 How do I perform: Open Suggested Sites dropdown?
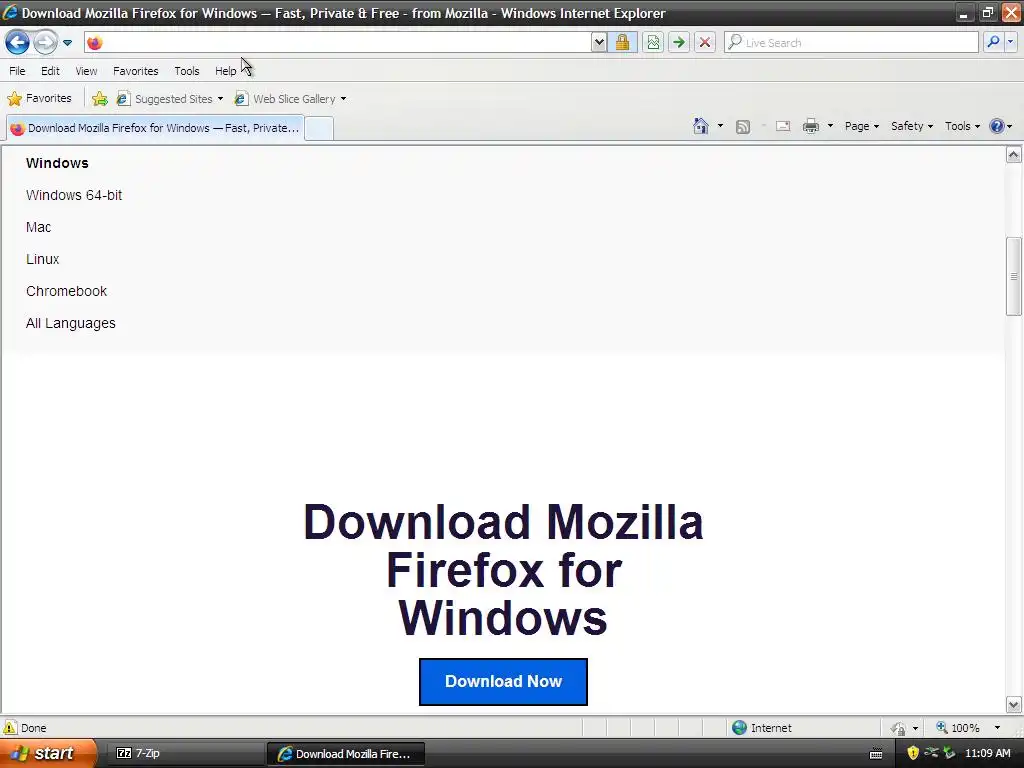(170, 99)
